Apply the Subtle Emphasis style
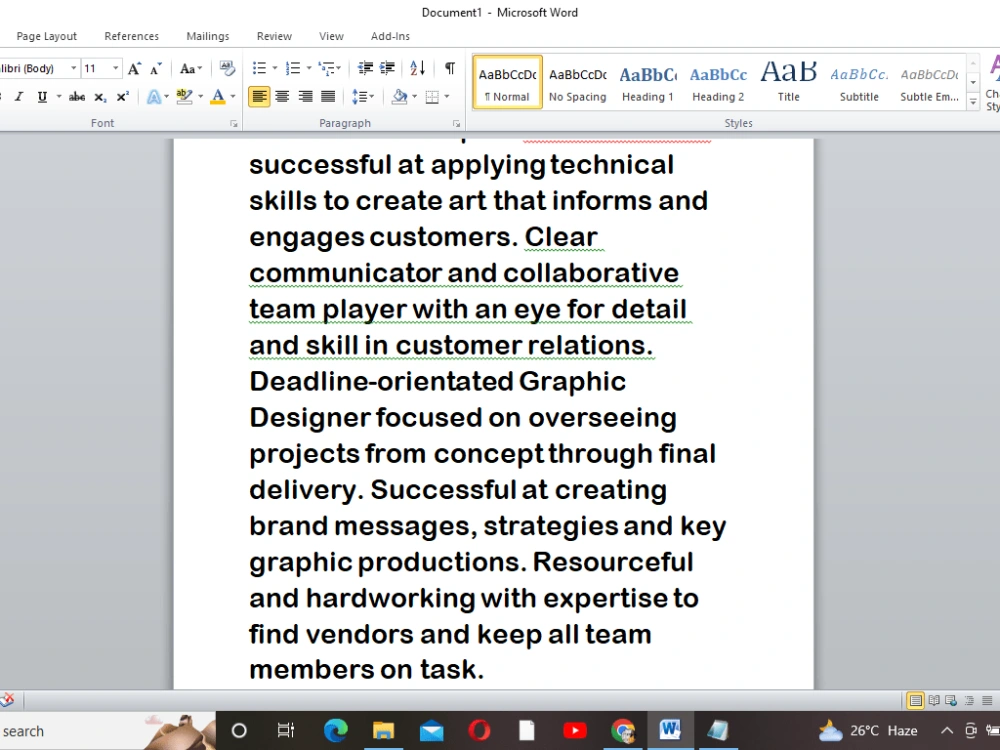The image size is (1000, 750). click(x=929, y=82)
